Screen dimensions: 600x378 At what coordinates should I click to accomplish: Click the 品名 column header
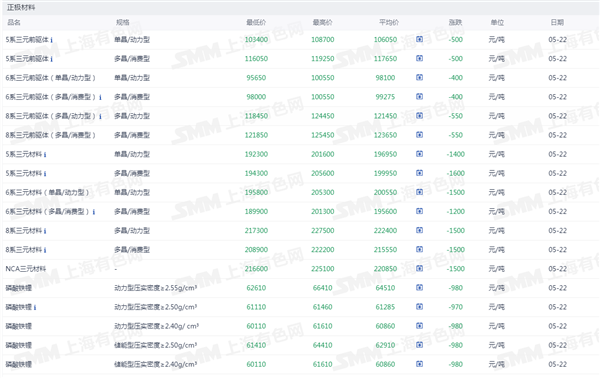[x=14, y=22]
